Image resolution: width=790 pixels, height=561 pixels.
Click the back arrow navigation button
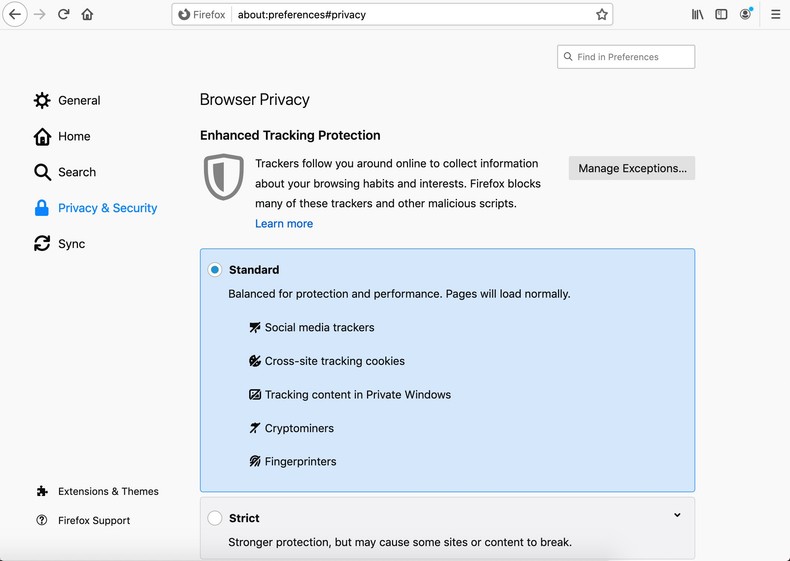(15, 15)
